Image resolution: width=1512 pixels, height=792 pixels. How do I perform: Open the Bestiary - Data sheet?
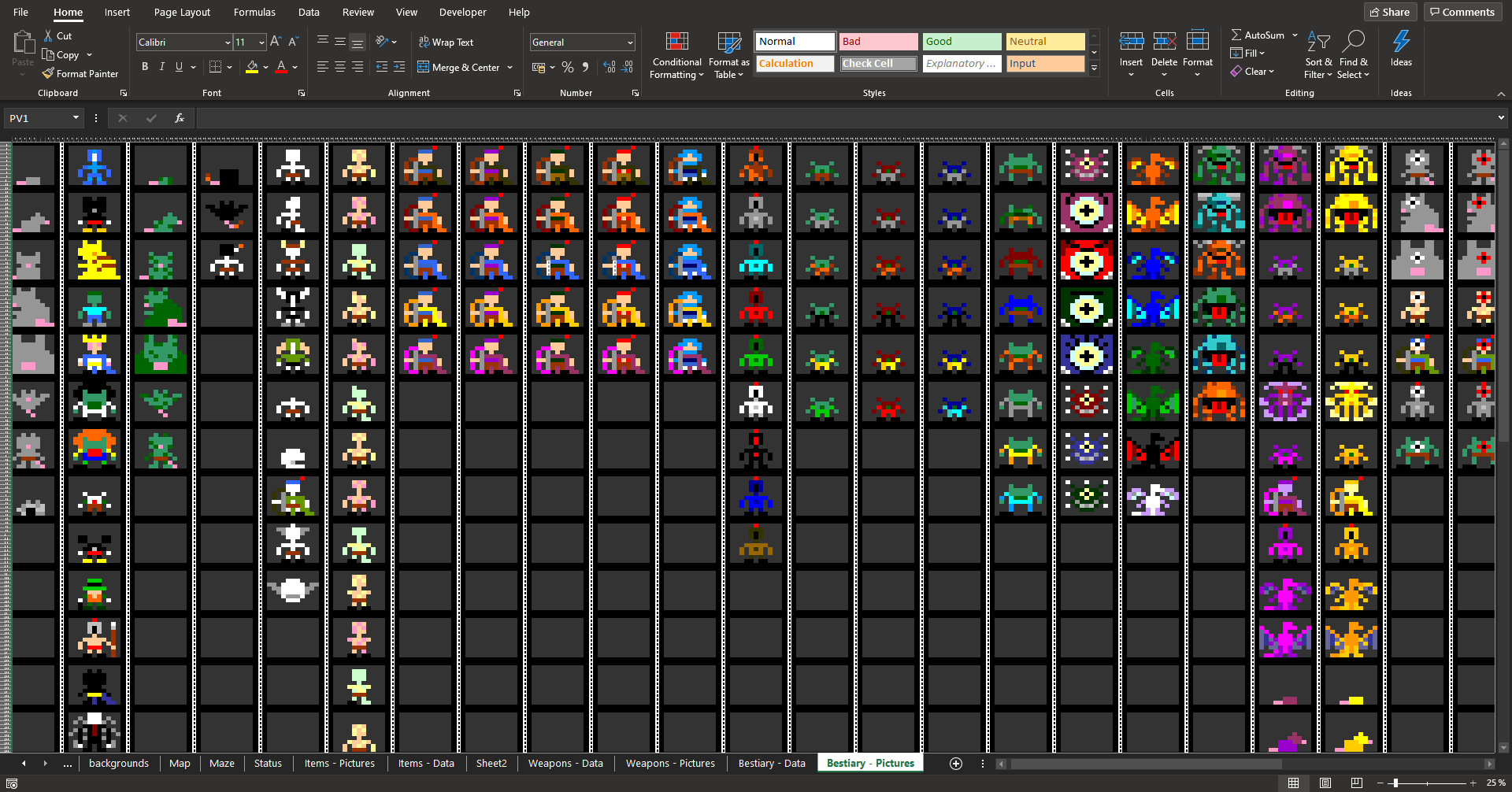[x=772, y=763]
